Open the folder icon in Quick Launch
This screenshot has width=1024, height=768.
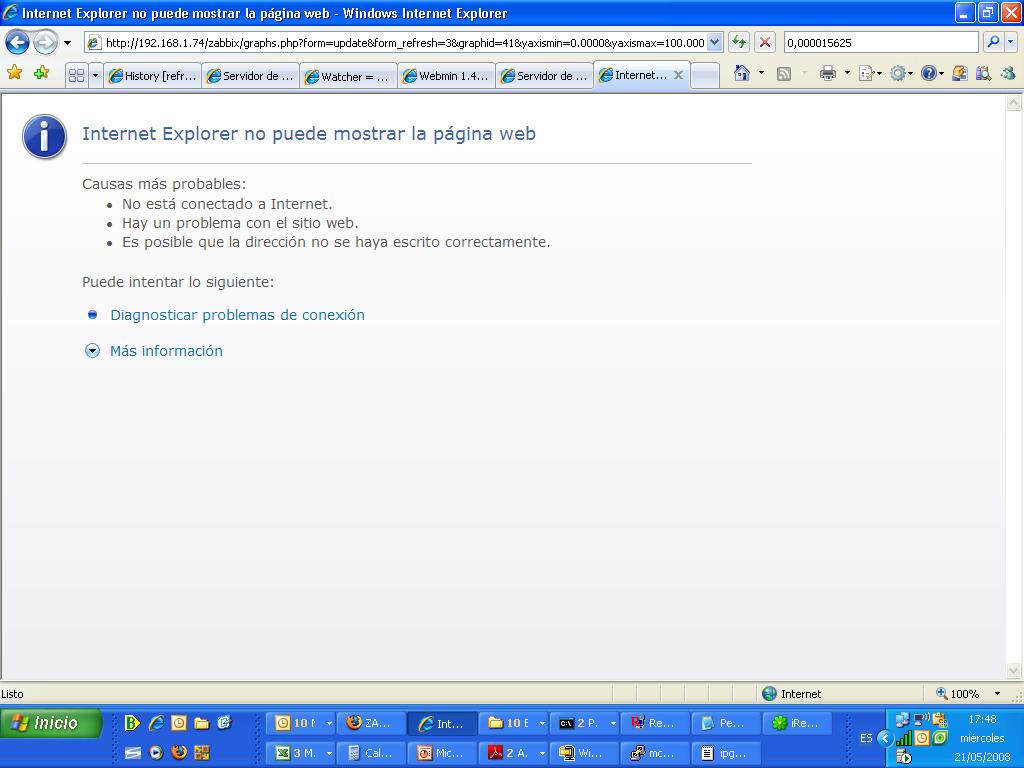(201, 723)
